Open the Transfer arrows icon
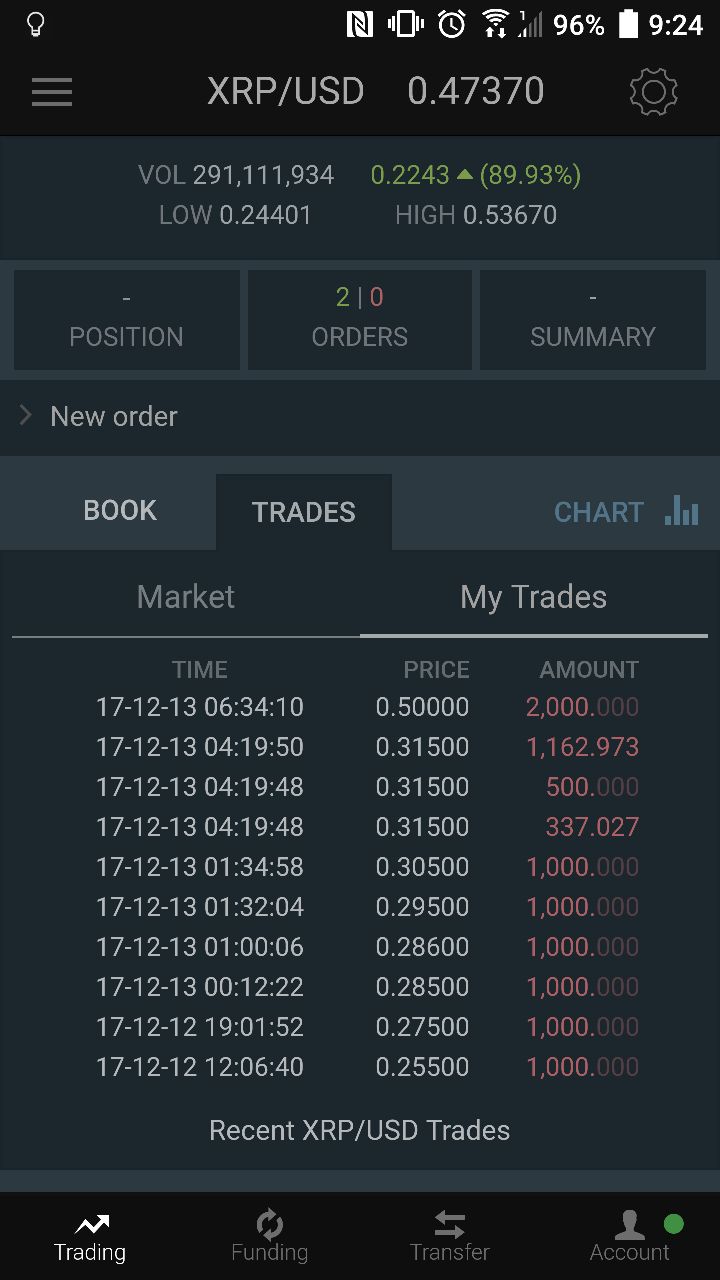This screenshot has width=720, height=1280. [x=449, y=1224]
